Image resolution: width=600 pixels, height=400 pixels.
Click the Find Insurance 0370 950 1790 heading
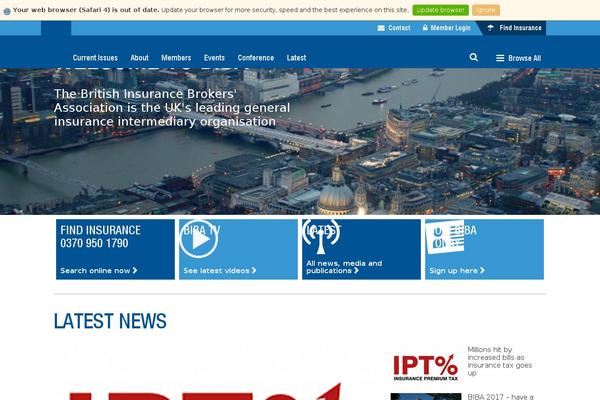(x=100, y=237)
